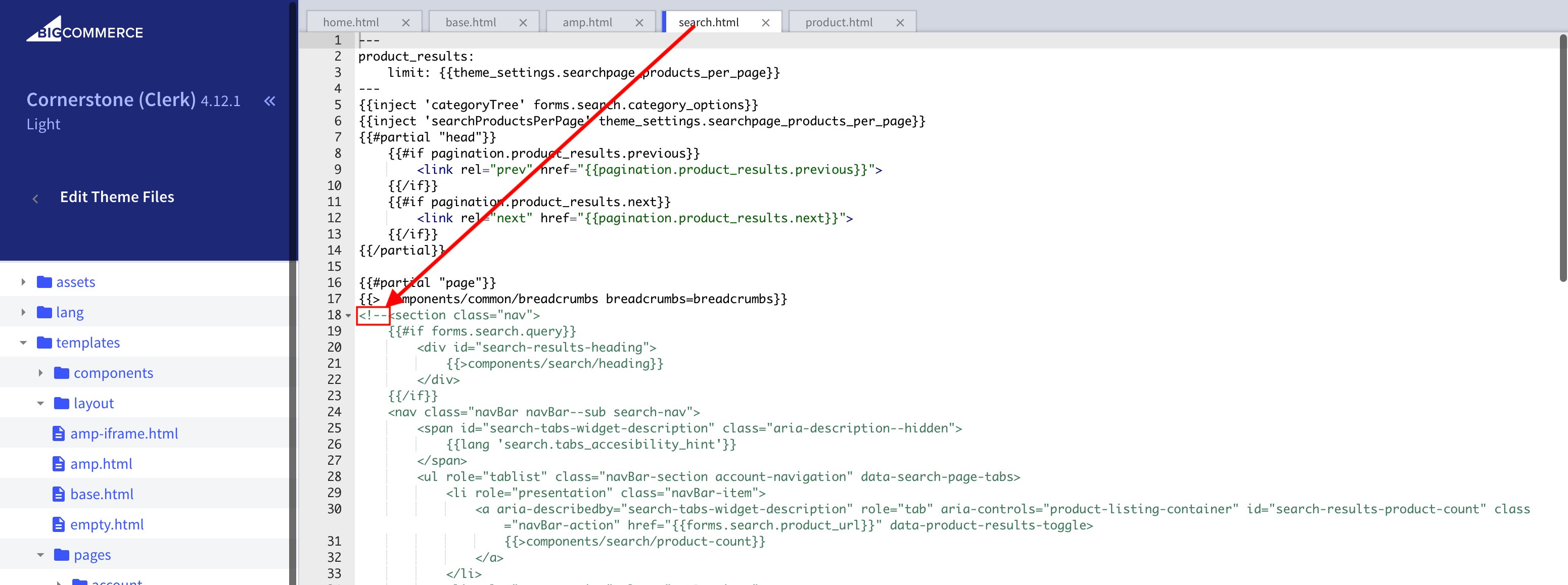The image size is (1568, 585).
Task: Close the base.html tab
Action: [523, 23]
